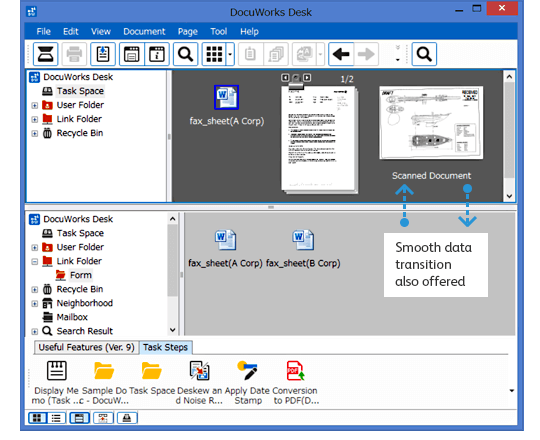Viewport: 540px width, 440px height.
Task: Click the calendar-style window toolbar icon
Action: 132,54
